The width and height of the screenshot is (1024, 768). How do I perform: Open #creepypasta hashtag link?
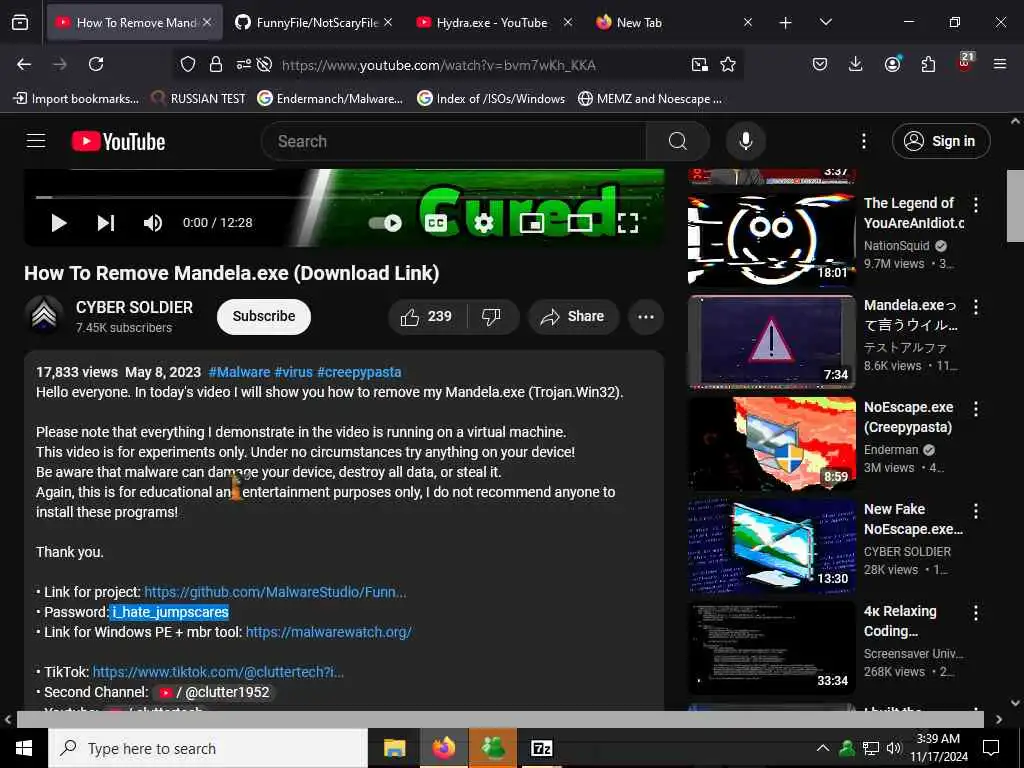click(359, 372)
